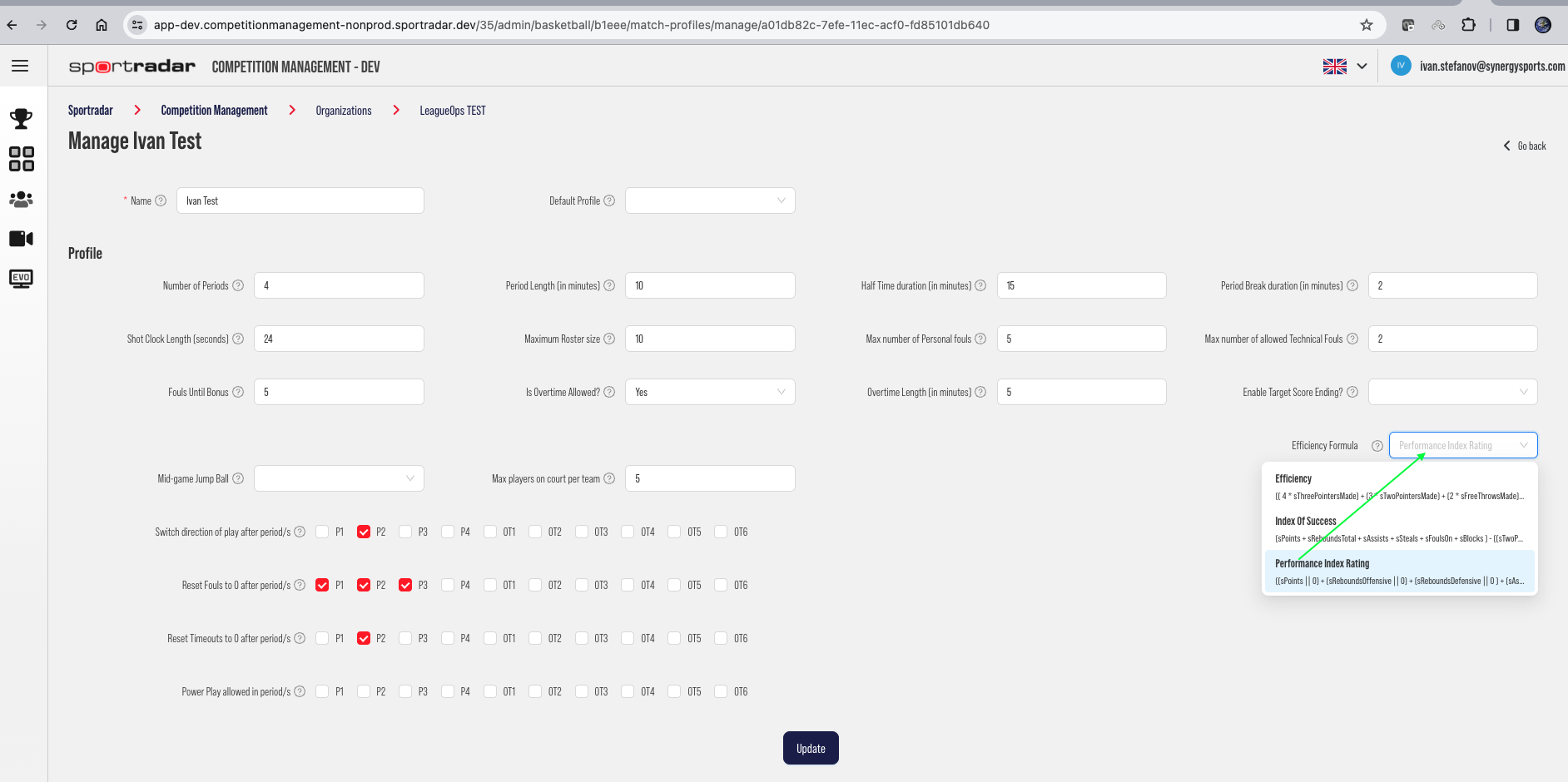Show help for Fouls Until Bonus
The image size is (1568, 782).
point(238,392)
